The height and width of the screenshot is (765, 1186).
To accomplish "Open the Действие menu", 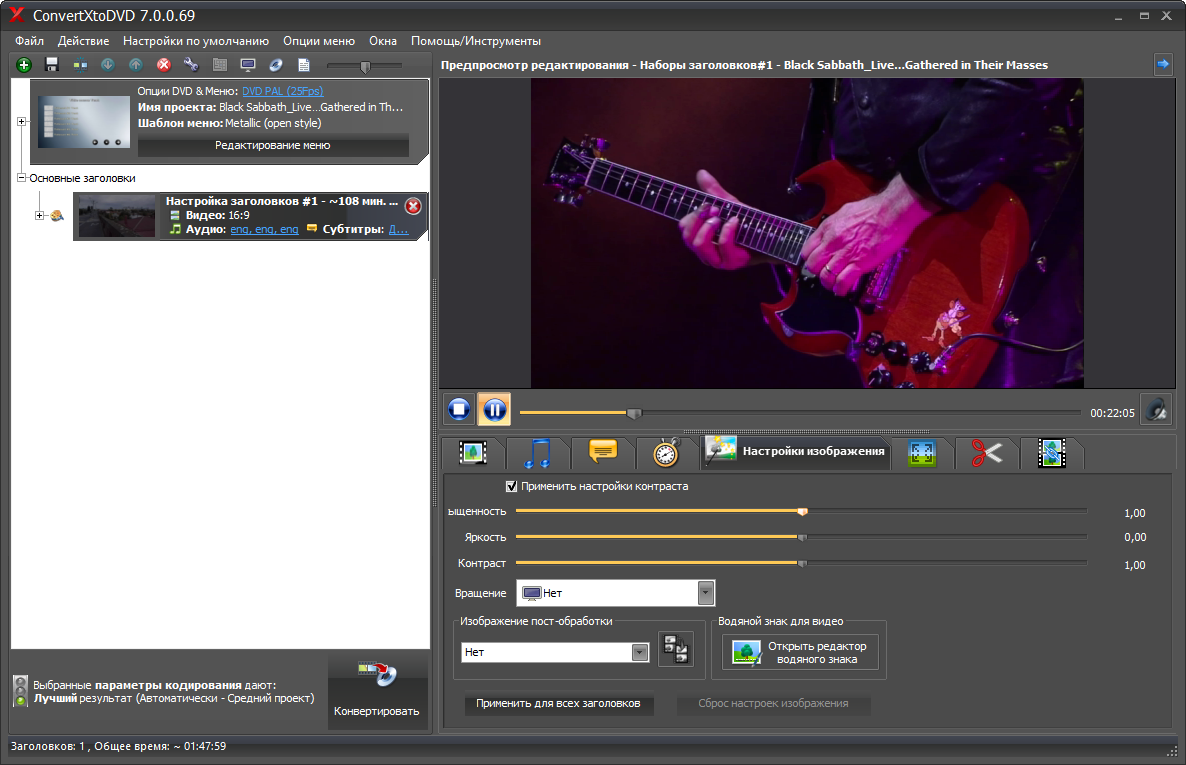I will (x=83, y=41).
